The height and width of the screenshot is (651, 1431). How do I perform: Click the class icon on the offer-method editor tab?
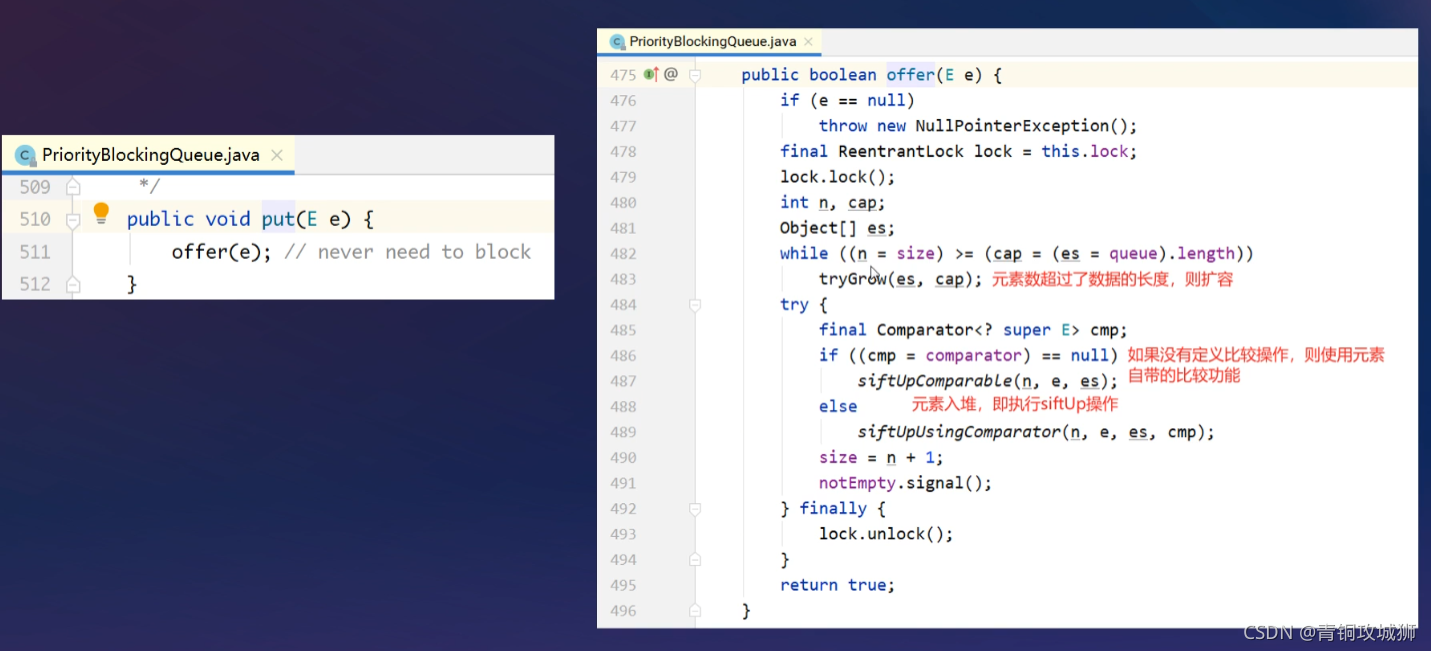pos(616,42)
